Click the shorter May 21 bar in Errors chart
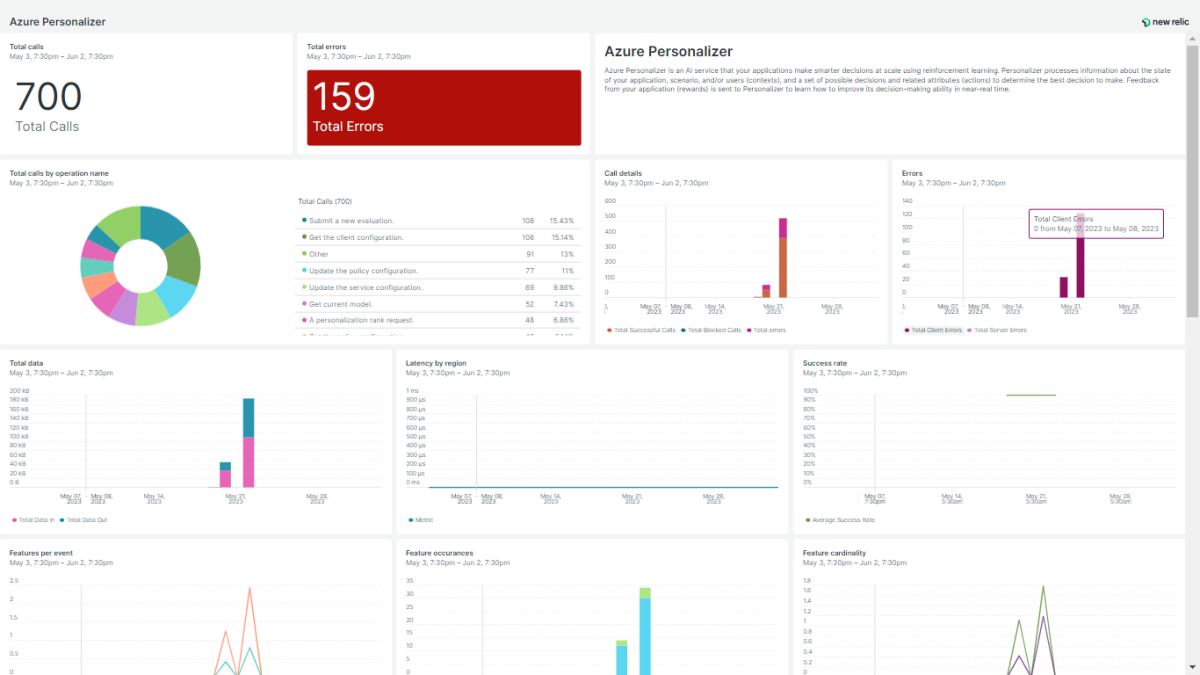The height and width of the screenshot is (675, 1200). click(1063, 287)
